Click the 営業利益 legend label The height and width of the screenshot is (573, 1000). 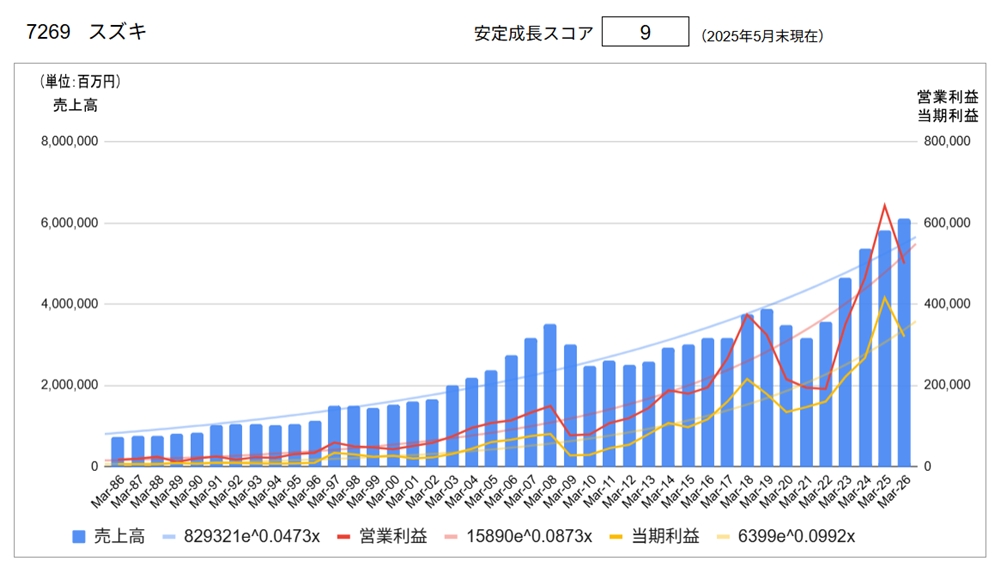(x=393, y=537)
